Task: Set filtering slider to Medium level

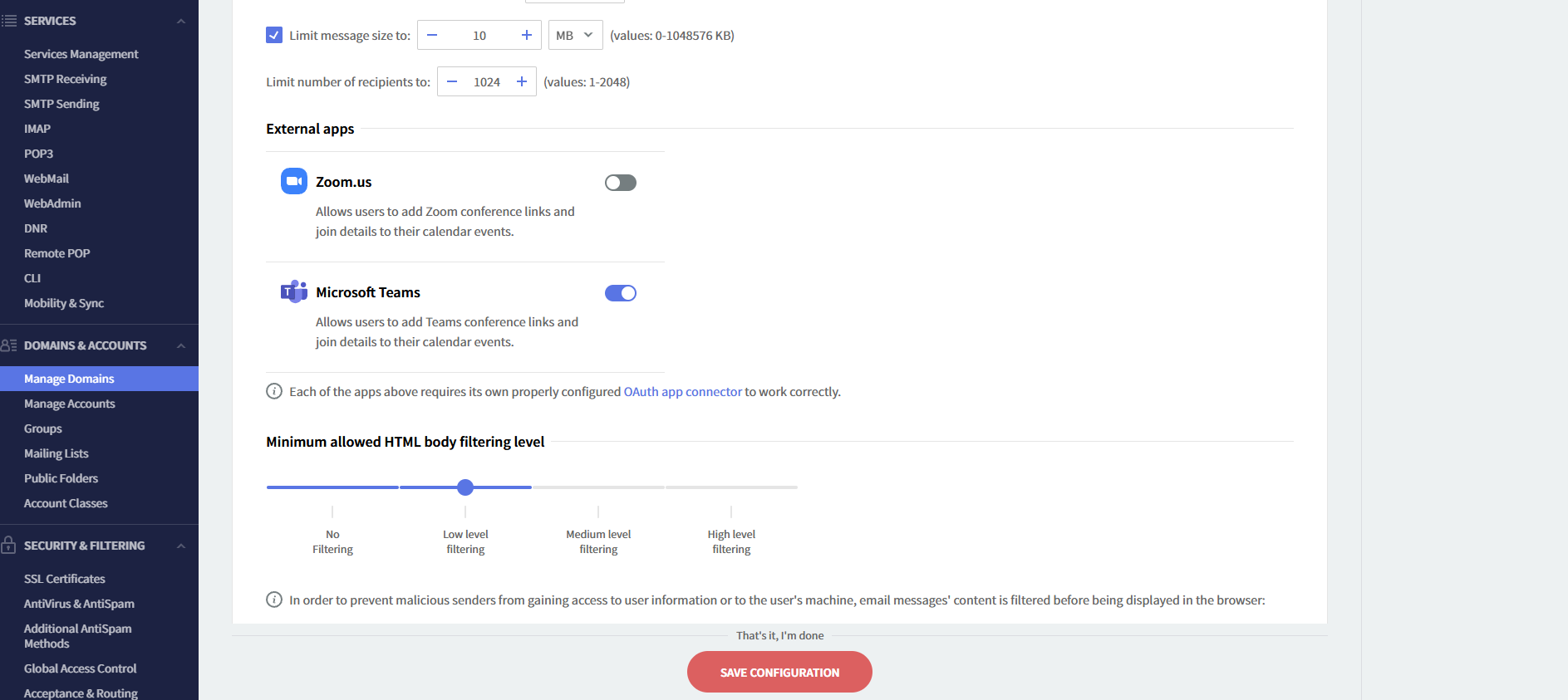Action: (x=598, y=487)
